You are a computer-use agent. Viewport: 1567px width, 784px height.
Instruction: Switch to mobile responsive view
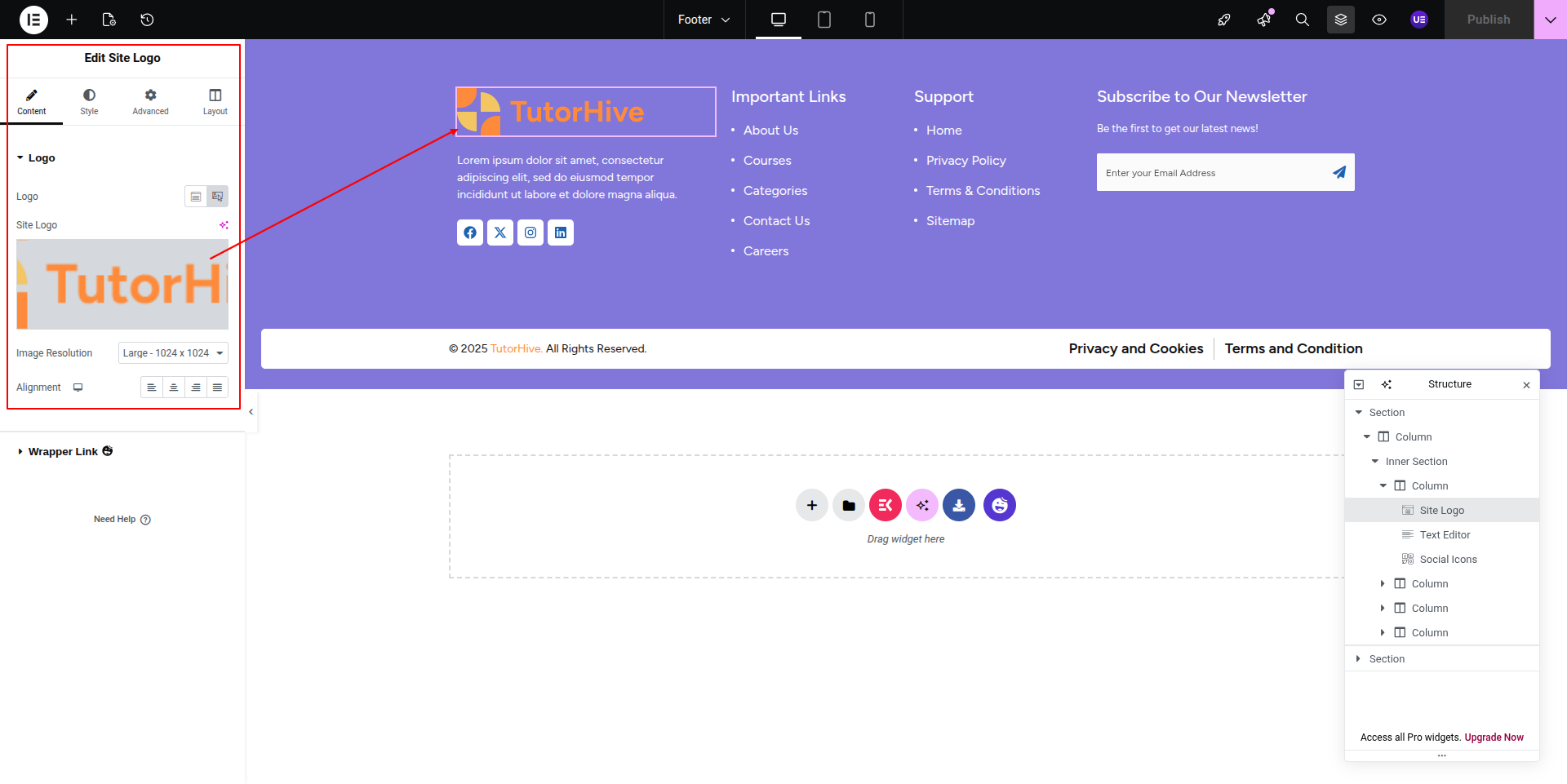869,20
